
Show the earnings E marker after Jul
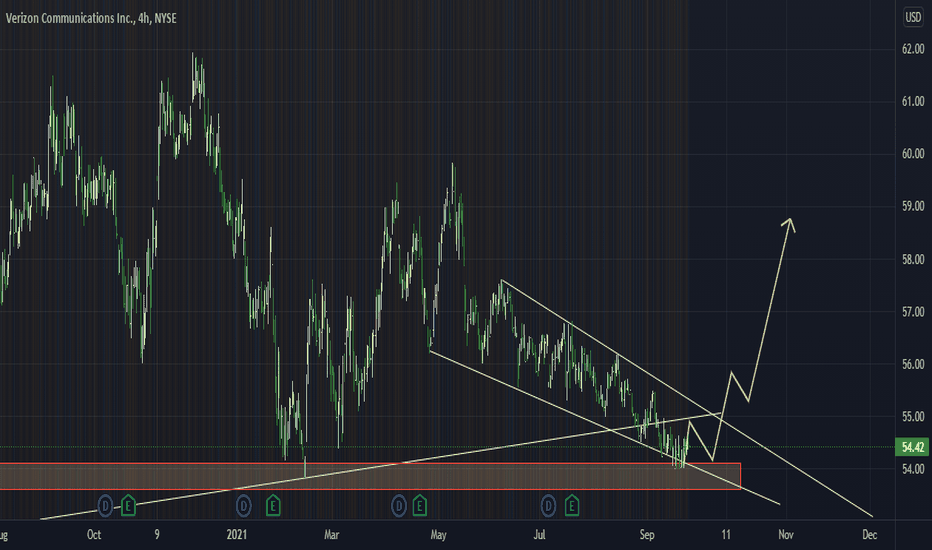pyautogui.click(x=572, y=507)
